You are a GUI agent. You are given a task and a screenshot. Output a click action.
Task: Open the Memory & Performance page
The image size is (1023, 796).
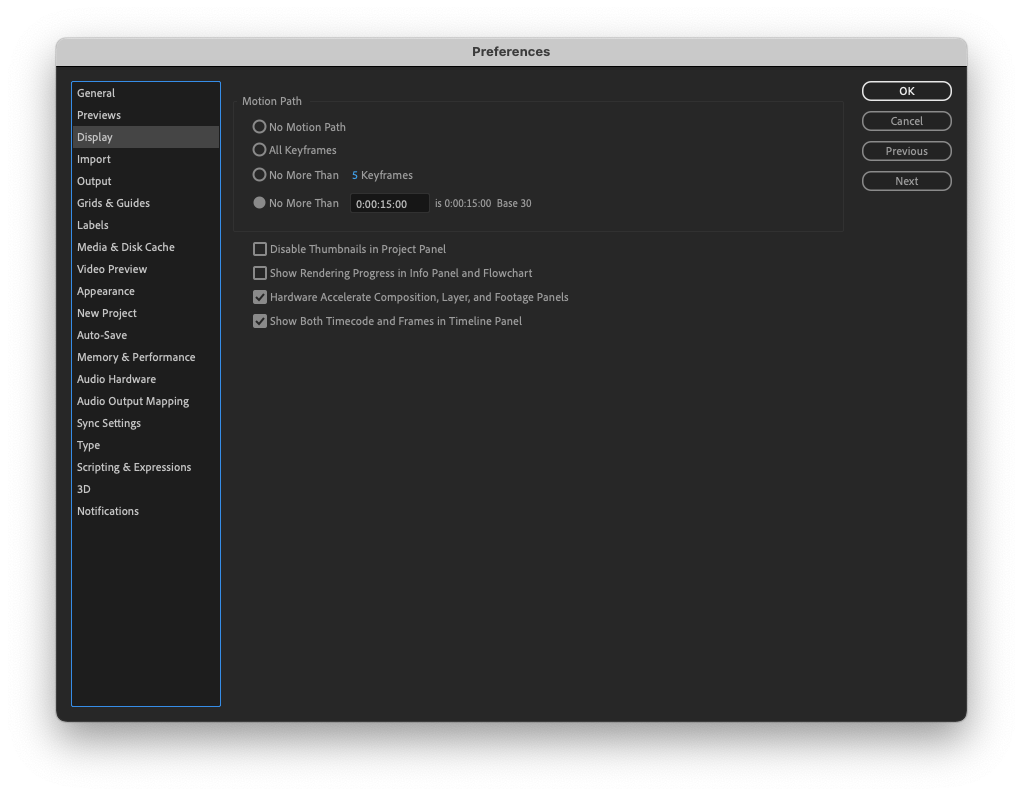(135, 356)
